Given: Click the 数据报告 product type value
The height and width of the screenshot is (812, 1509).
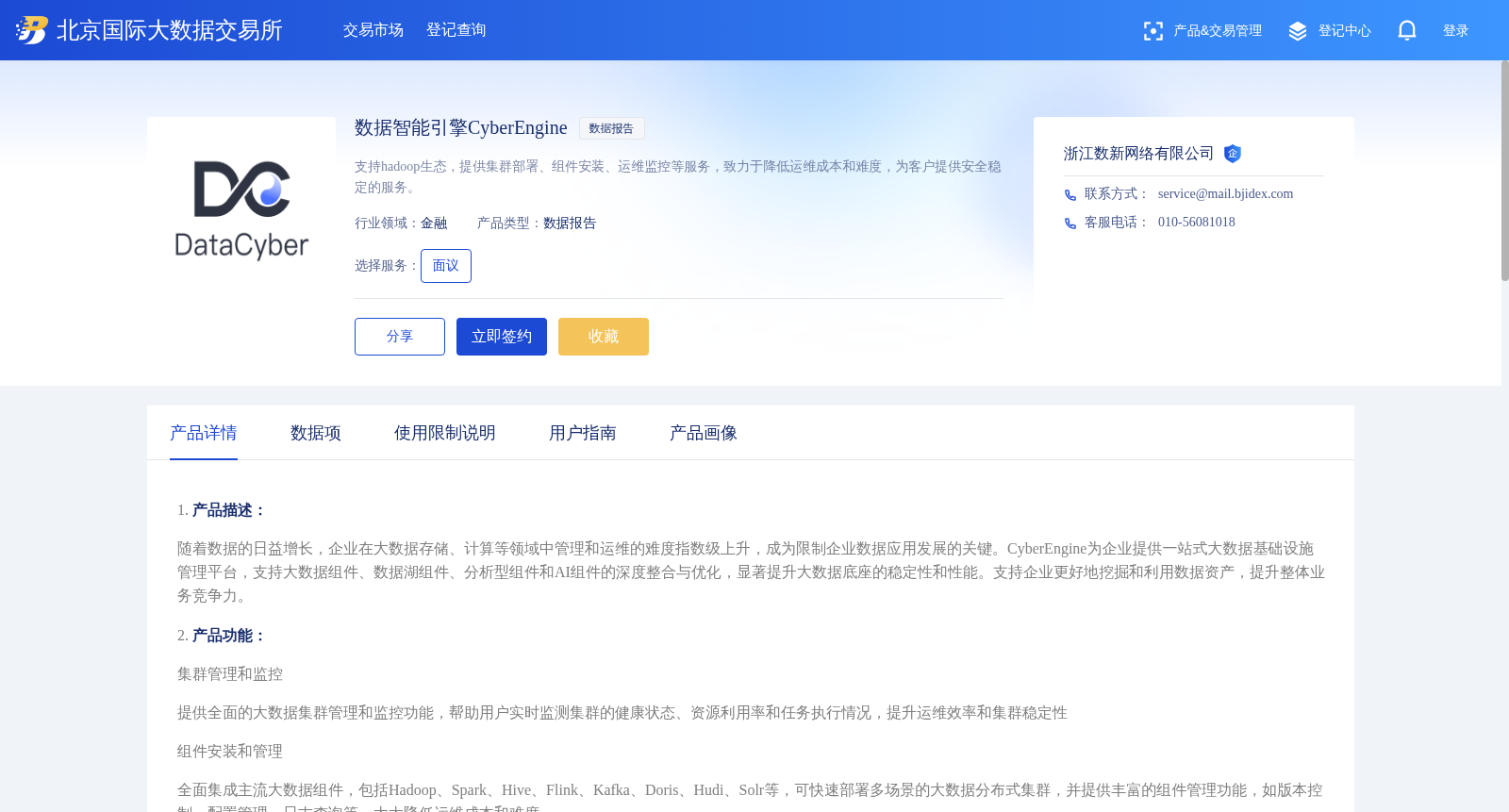Looking at the screenshot, I should pyautogui.click(x=570, y=224).
